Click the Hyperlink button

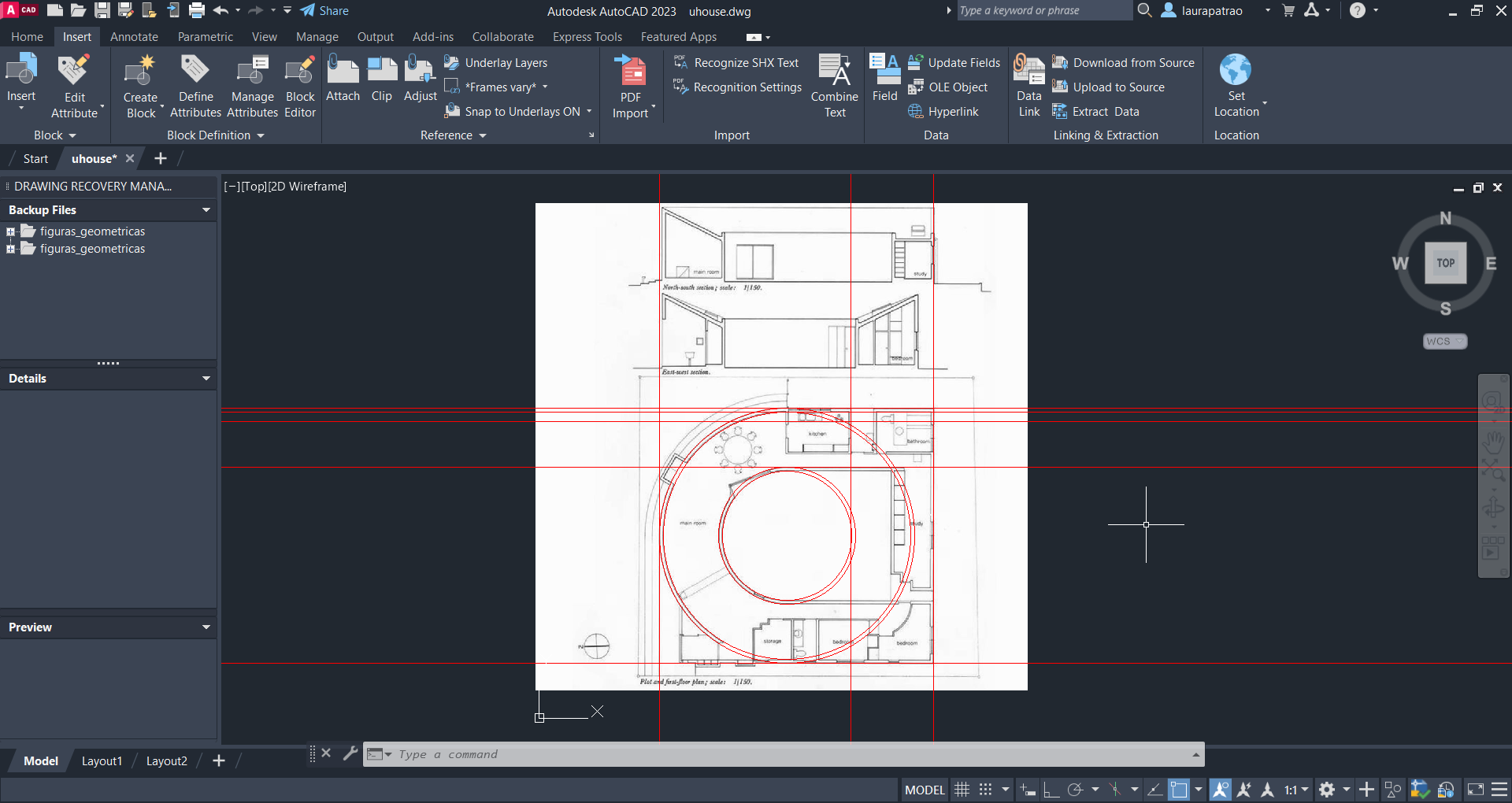[x=943, y=111]
